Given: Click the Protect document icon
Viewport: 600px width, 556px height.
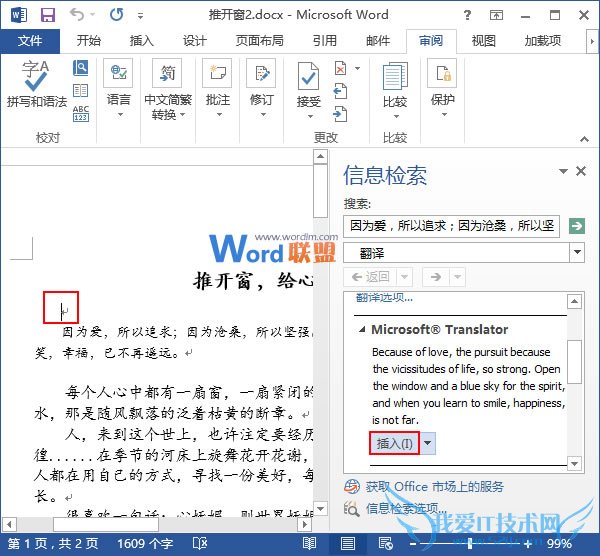Looking at the screenshot, I should pyautogui.click(x=442, y=73).
